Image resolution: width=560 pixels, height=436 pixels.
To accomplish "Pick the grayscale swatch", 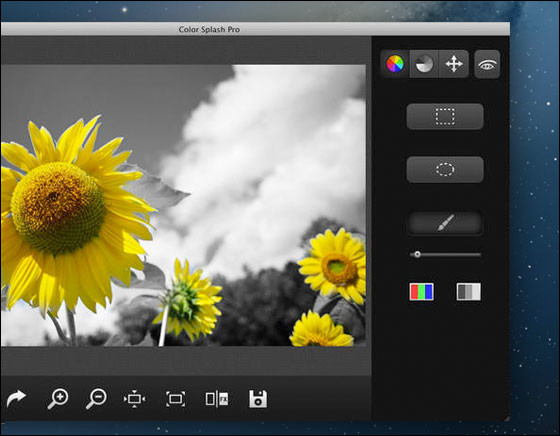I will (x=469, y=291).
